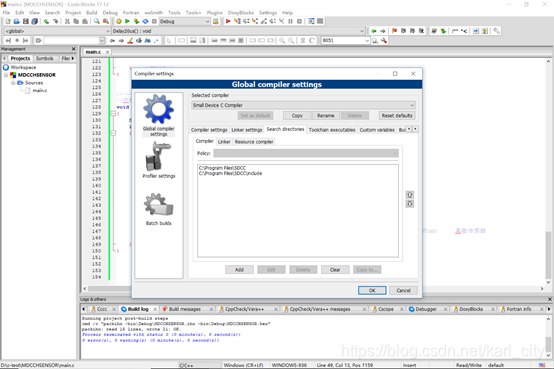Select the C:\Program Files\SDCC\include entry
Image resolution: width=554 pixels, height=369 pixels.
point(230,174)
